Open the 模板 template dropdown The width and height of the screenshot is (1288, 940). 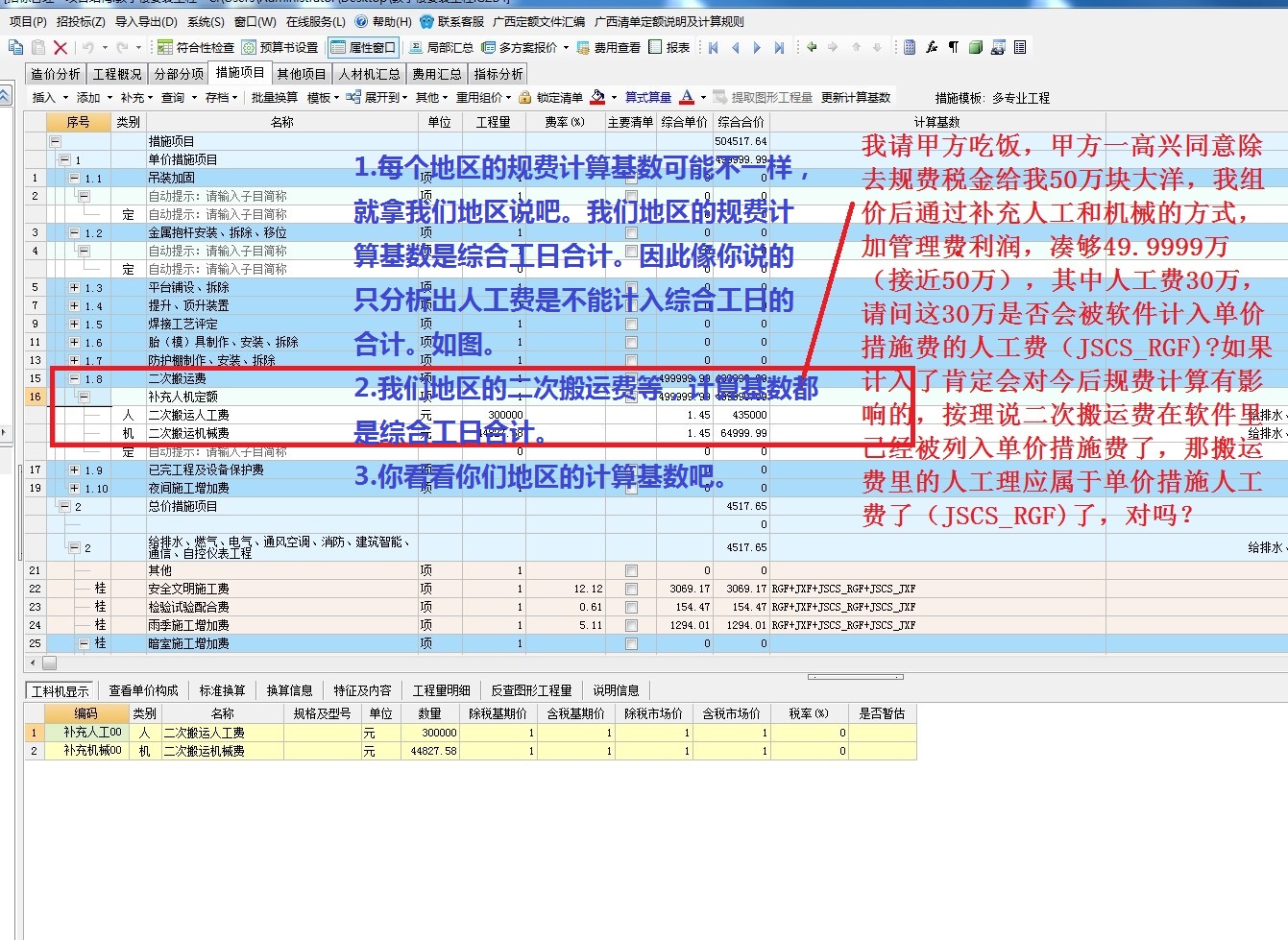pos(323,98)
